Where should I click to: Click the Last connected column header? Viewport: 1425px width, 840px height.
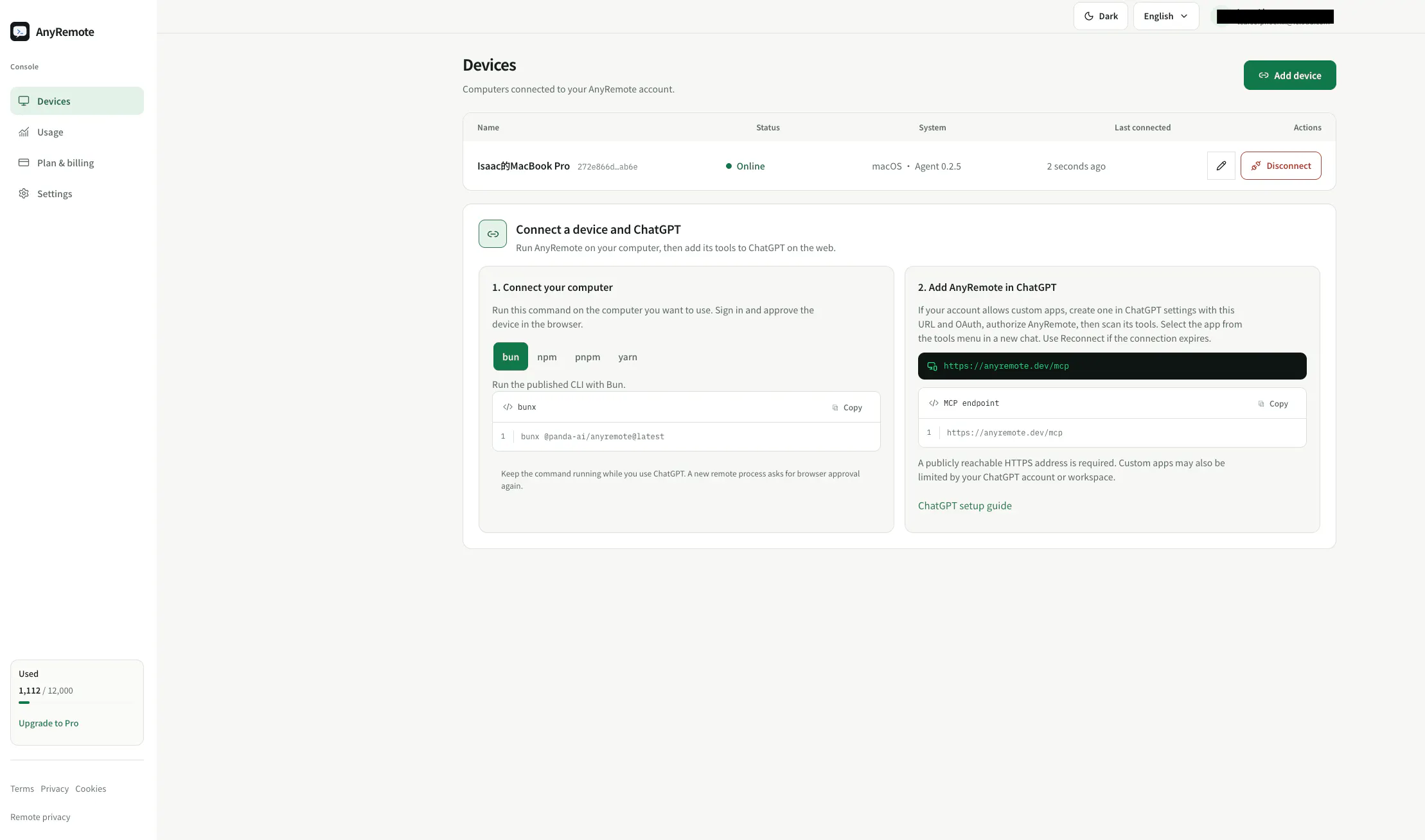pyautogui.click(x=1142, y=127)
